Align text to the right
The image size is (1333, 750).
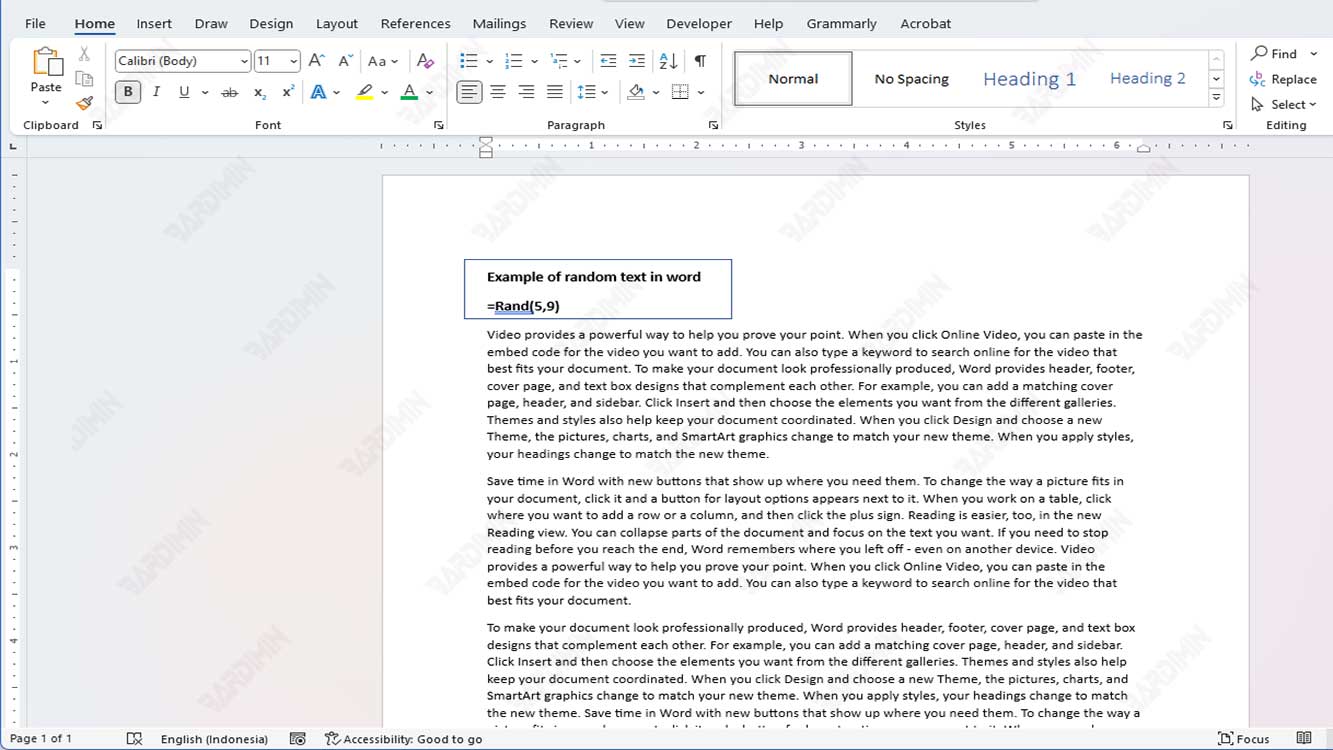click(x=526, y=92)
